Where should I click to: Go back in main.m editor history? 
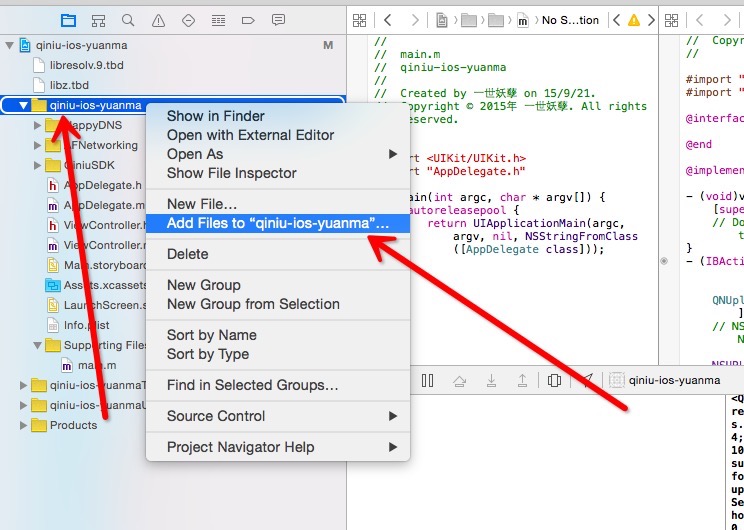(388, 20)
